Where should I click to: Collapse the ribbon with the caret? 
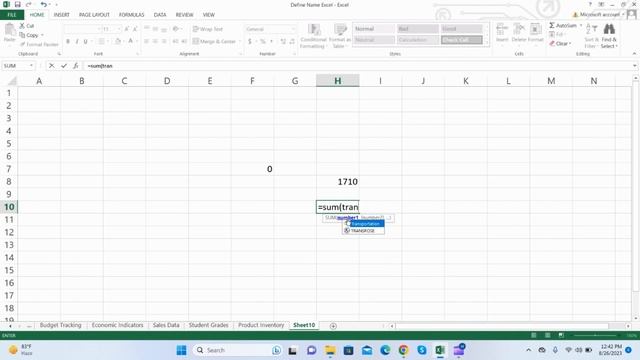[x=634, y=54]
